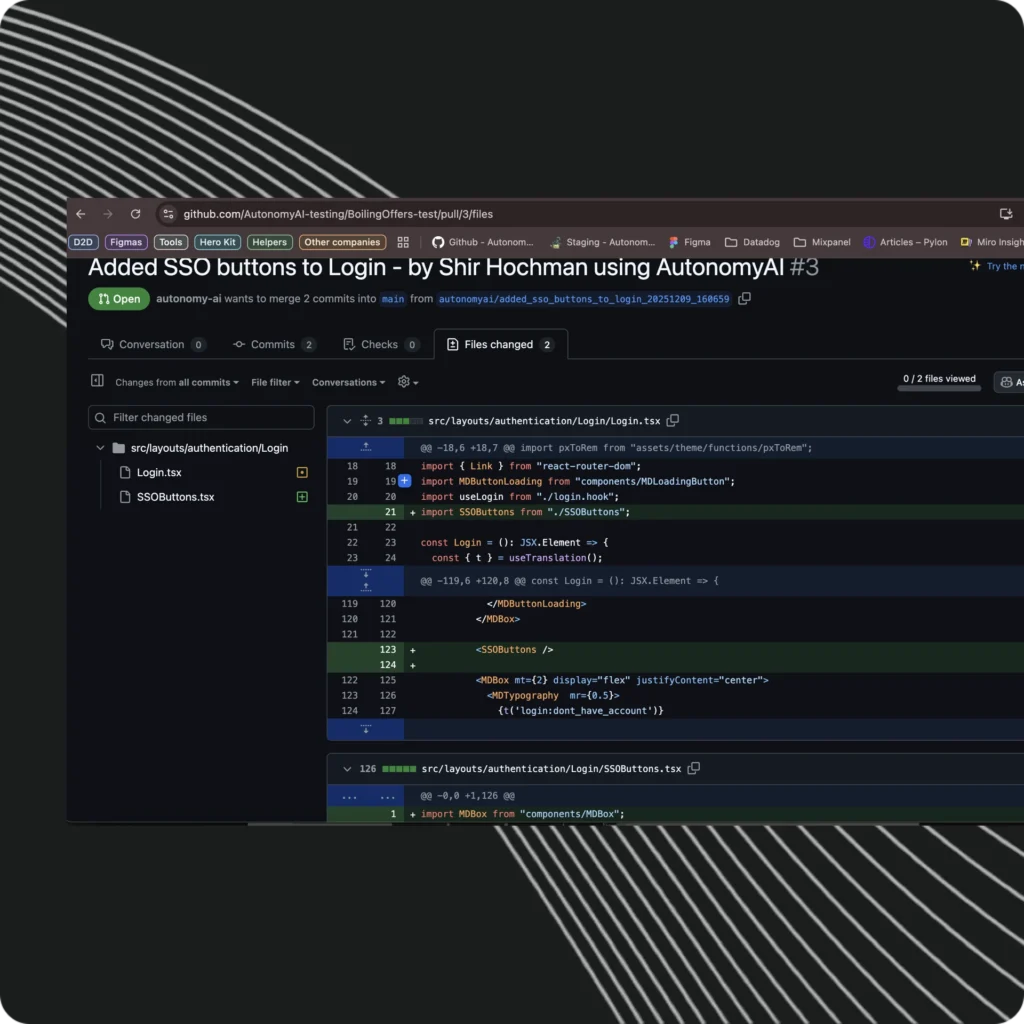1024x1024 pixels.
Task: Copy the SSOButtons.tsx file path
Action: [694, 769]
